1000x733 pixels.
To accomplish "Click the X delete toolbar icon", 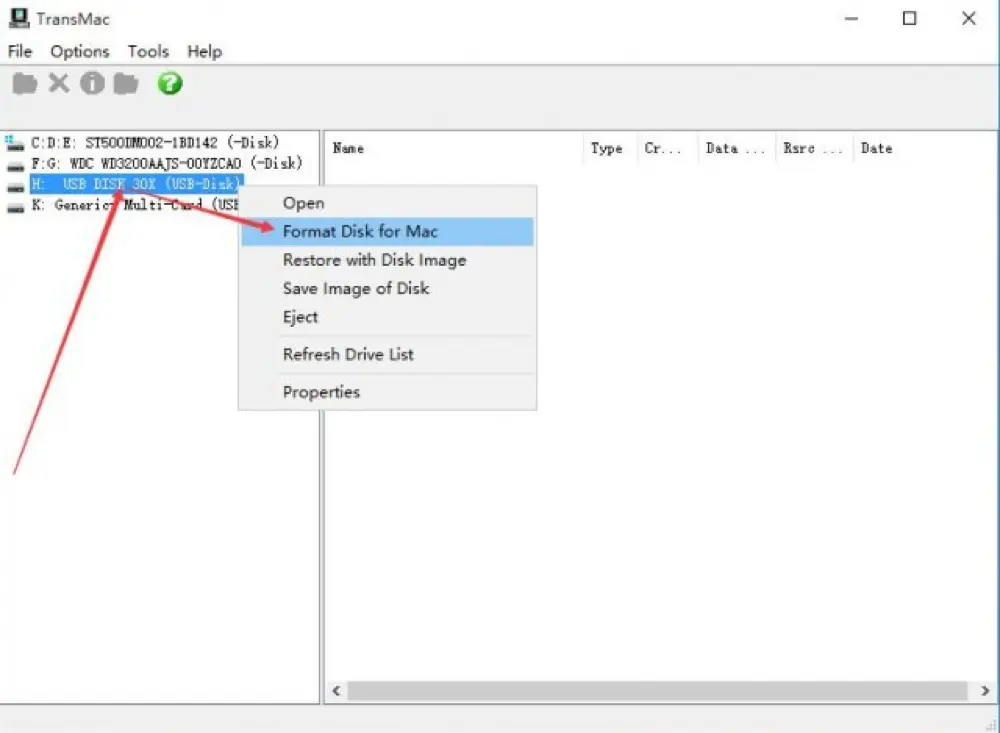I will (59, 83).
